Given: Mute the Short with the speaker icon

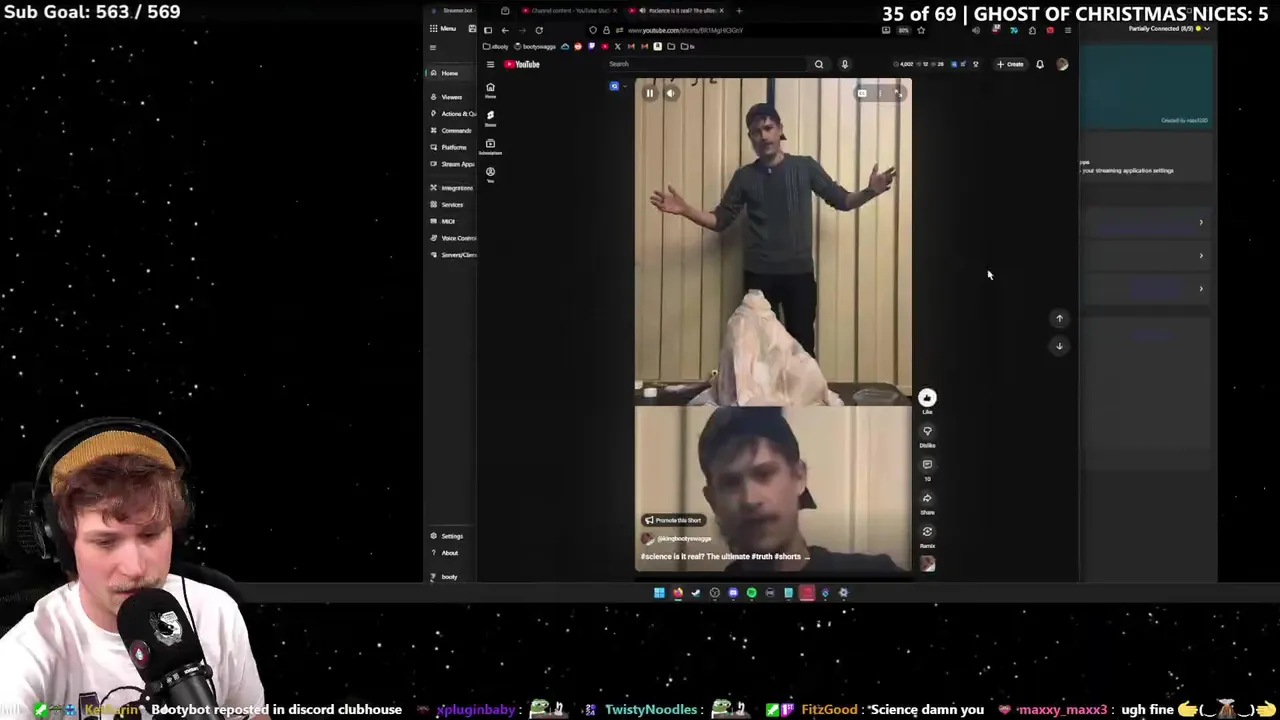Looking at the screenshot, I should pos(671,93).
